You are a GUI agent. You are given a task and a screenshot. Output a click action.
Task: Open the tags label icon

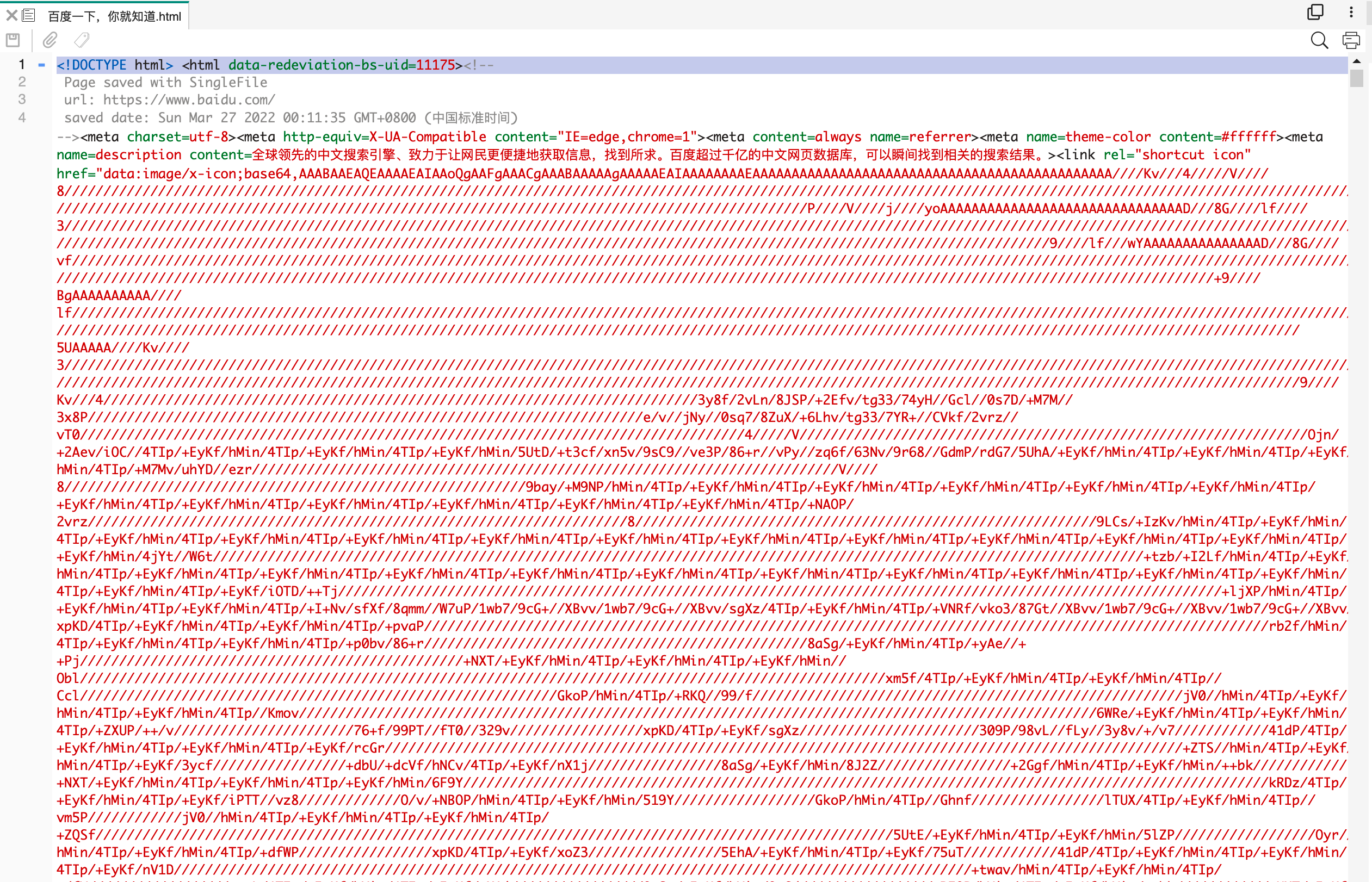coord(82,40)
